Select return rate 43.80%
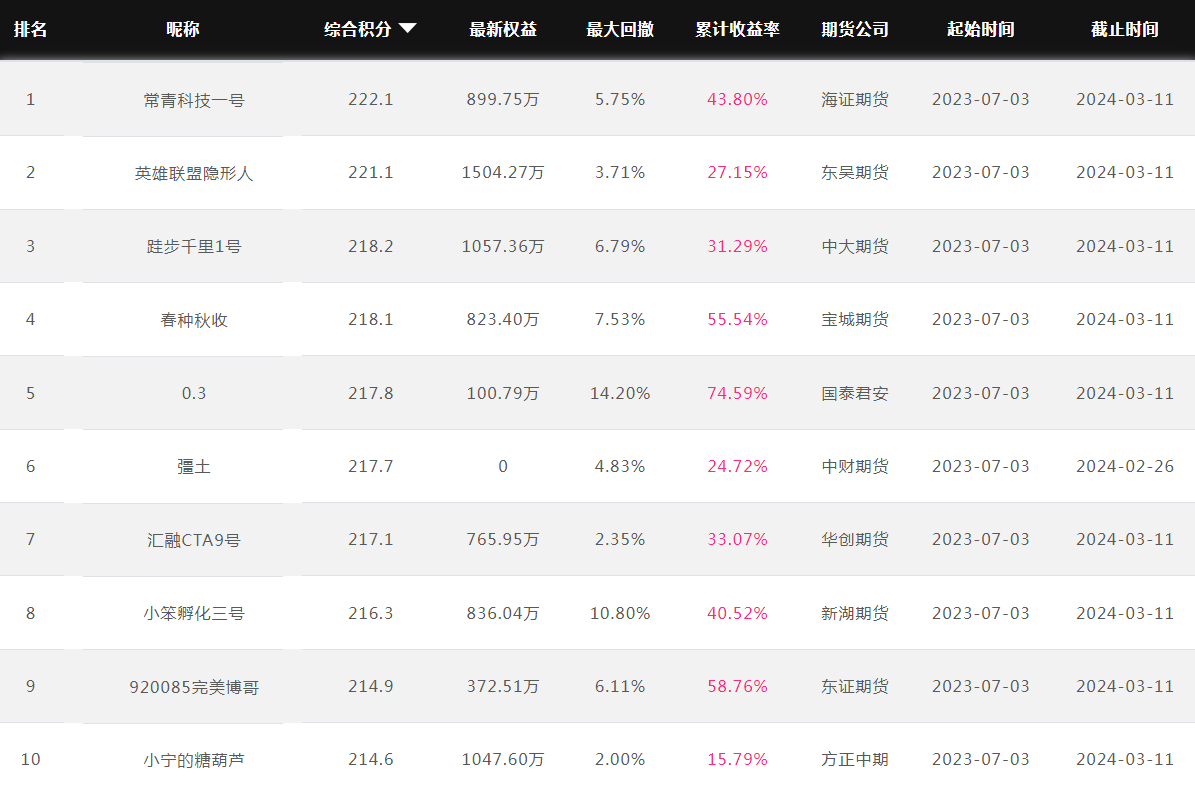 pyautogui.click(x=738, y=99)
